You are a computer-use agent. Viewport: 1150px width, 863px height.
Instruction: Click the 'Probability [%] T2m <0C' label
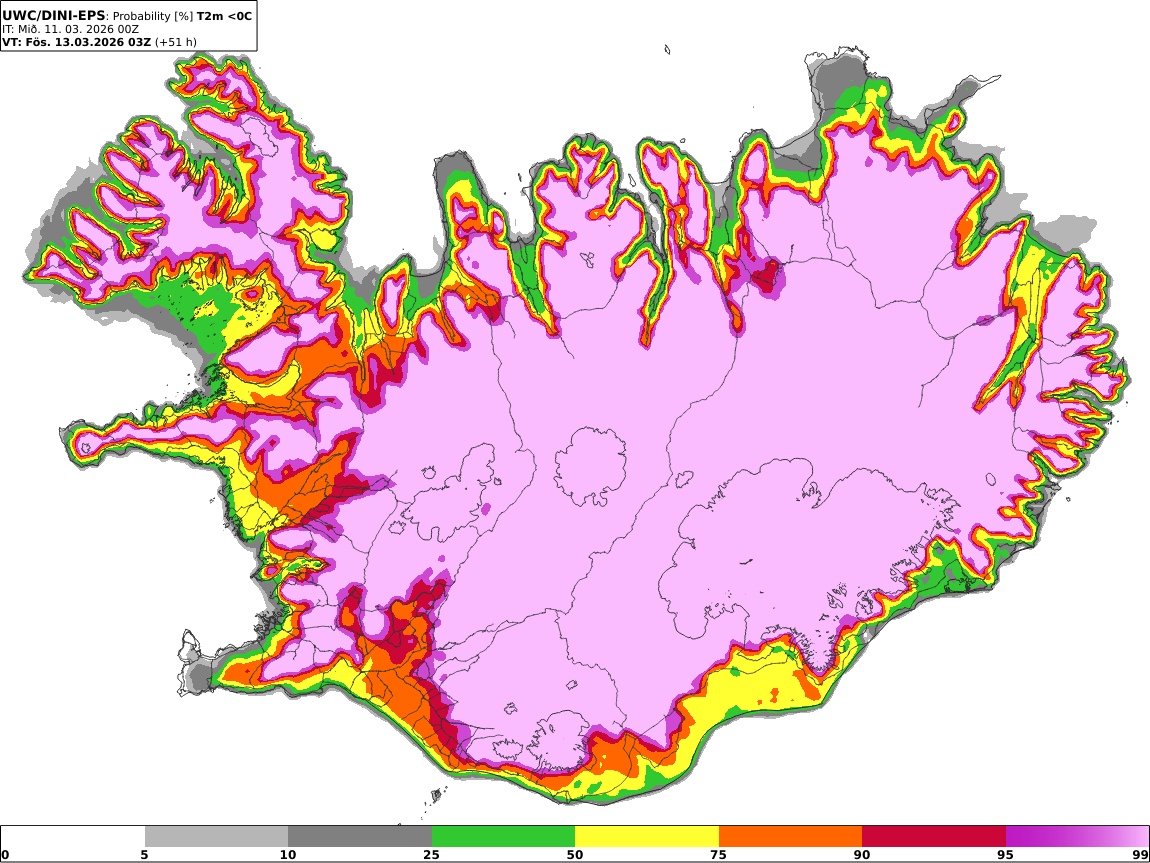pos(182,16)
